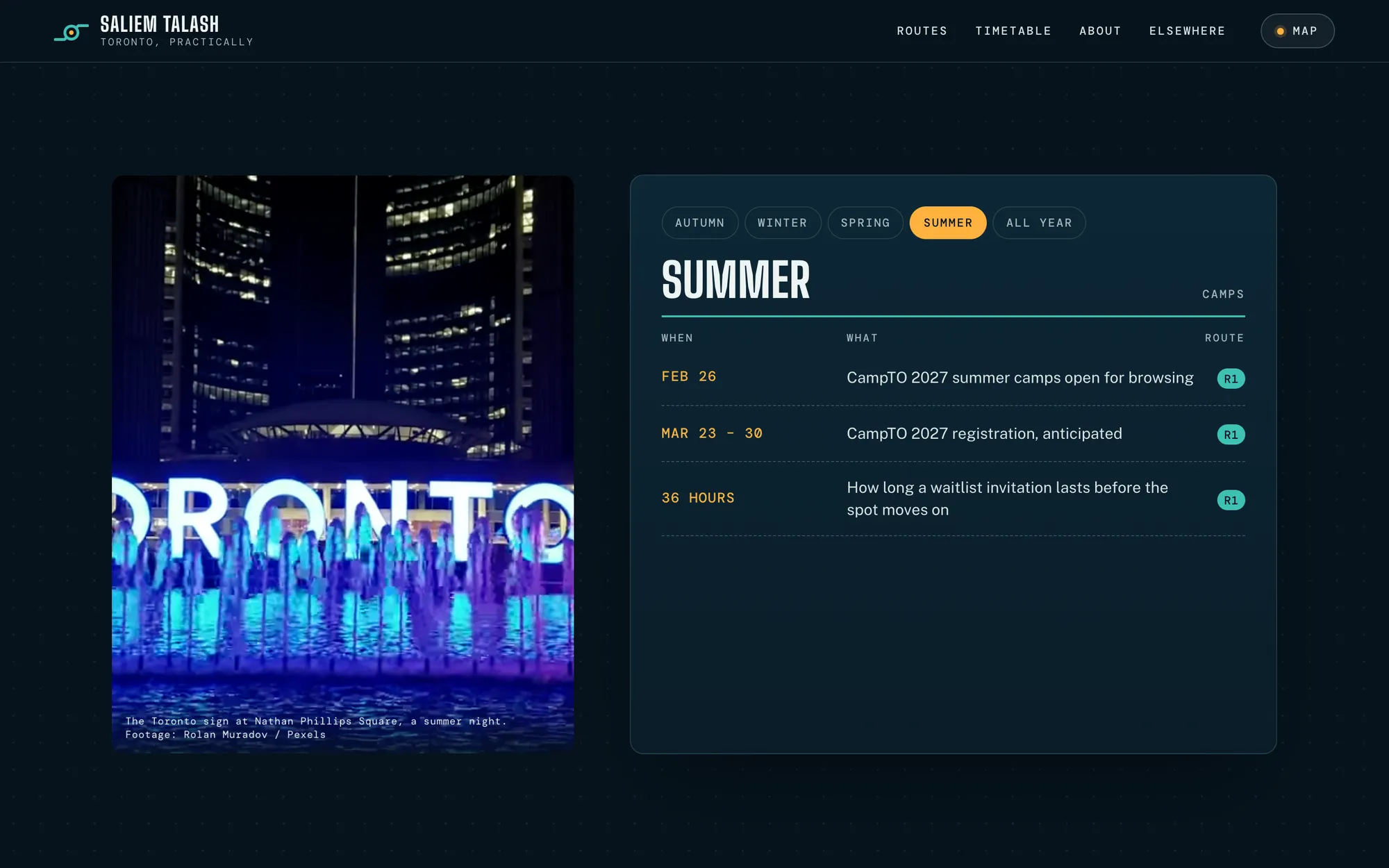This screenshot has height=868, width=1389.
Task: Go to the Timetable nav item
Action: click(x=1013, y=31)
